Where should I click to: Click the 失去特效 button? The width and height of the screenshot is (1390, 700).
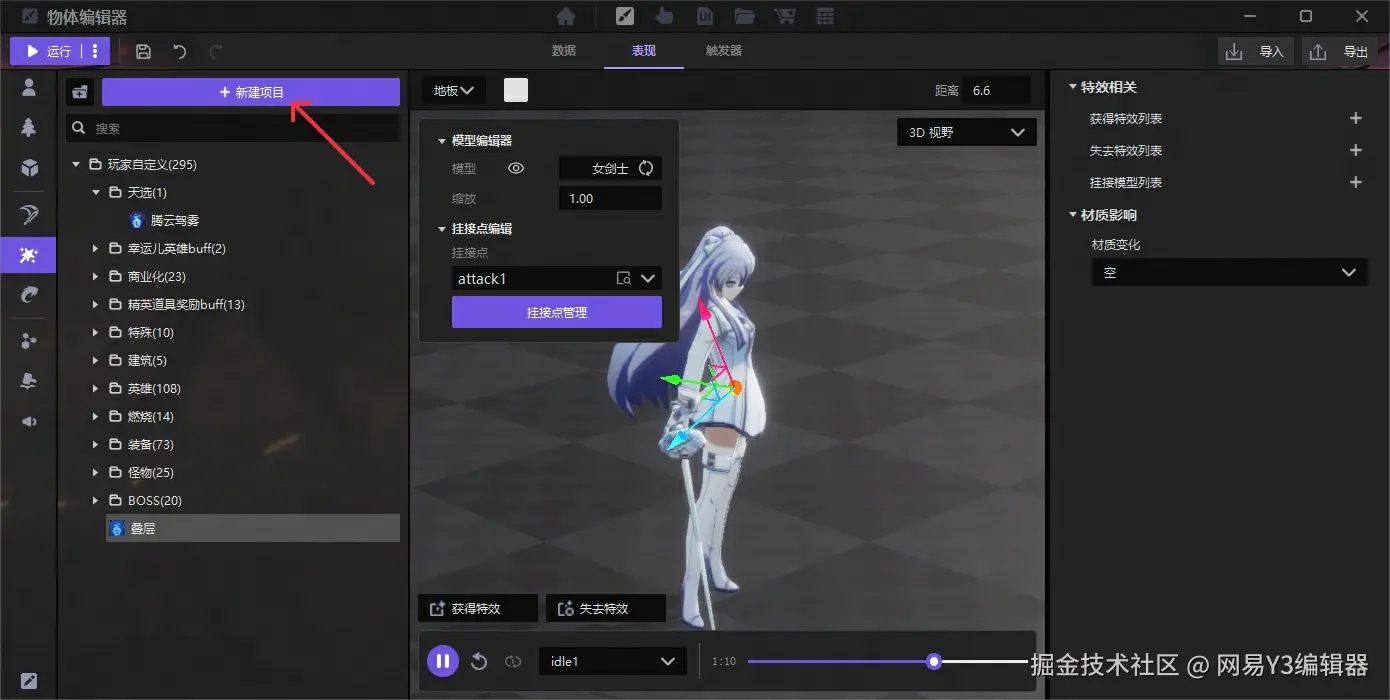click(x=606, y=608)
